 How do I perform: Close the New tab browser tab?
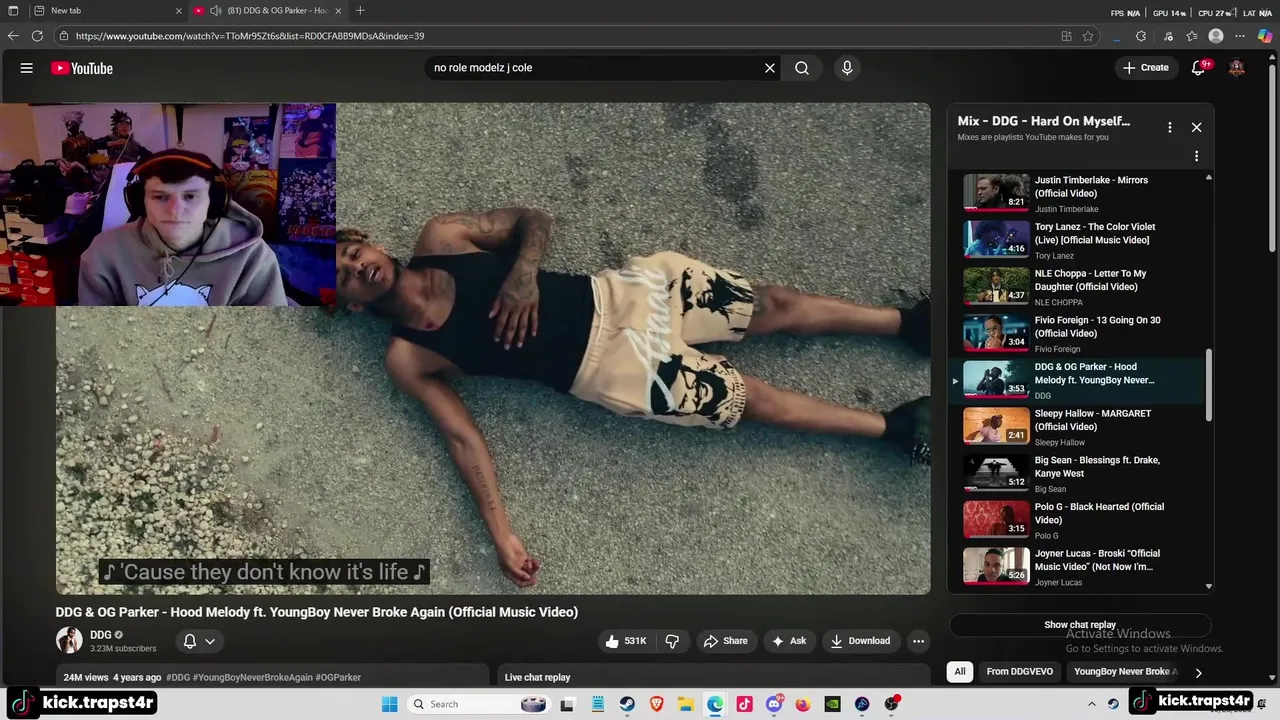[179, 11]
